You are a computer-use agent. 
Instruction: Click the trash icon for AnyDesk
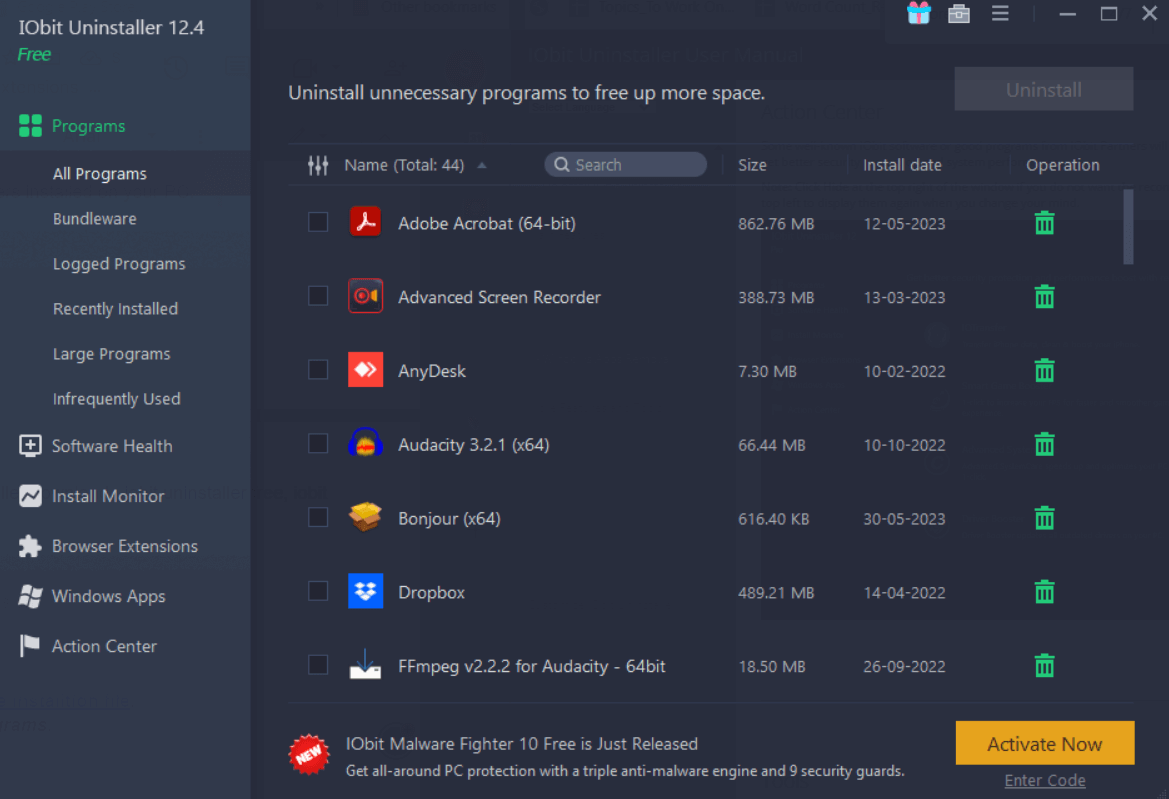click(x=1044, y=370)
